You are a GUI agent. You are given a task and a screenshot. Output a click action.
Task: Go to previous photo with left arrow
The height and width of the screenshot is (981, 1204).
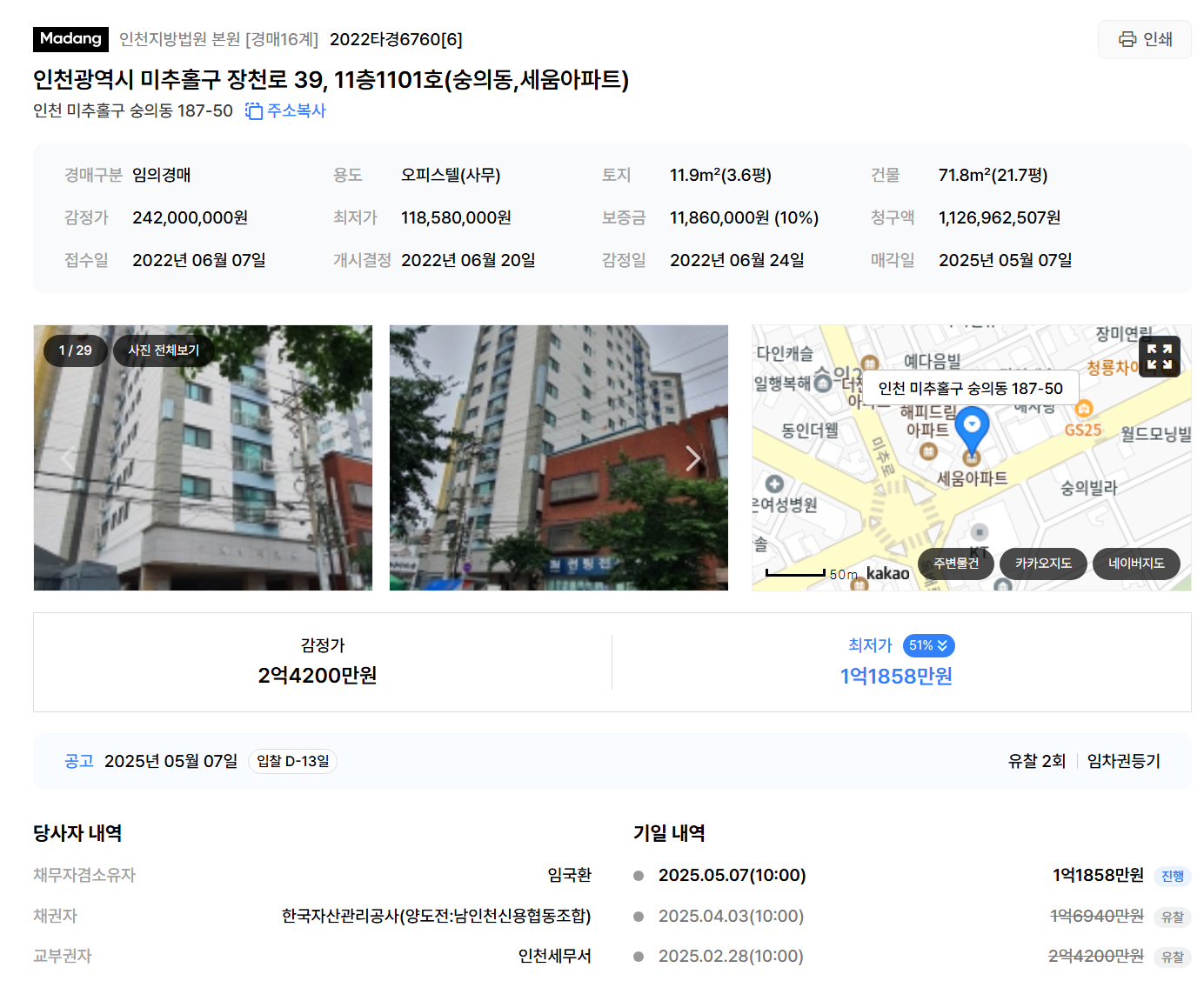coord(68,457)
